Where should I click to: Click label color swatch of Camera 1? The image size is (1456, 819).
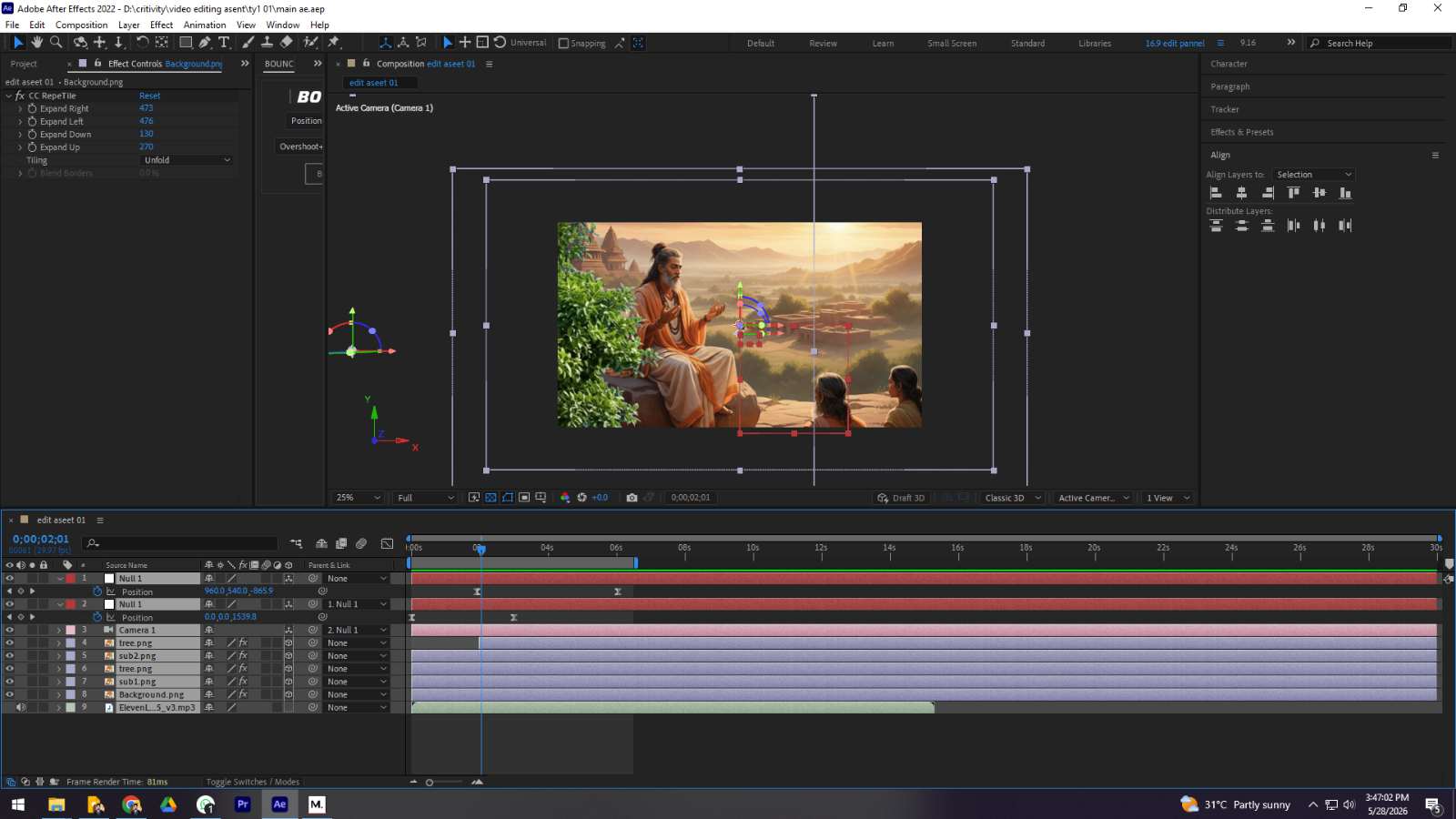coord(70,630)
